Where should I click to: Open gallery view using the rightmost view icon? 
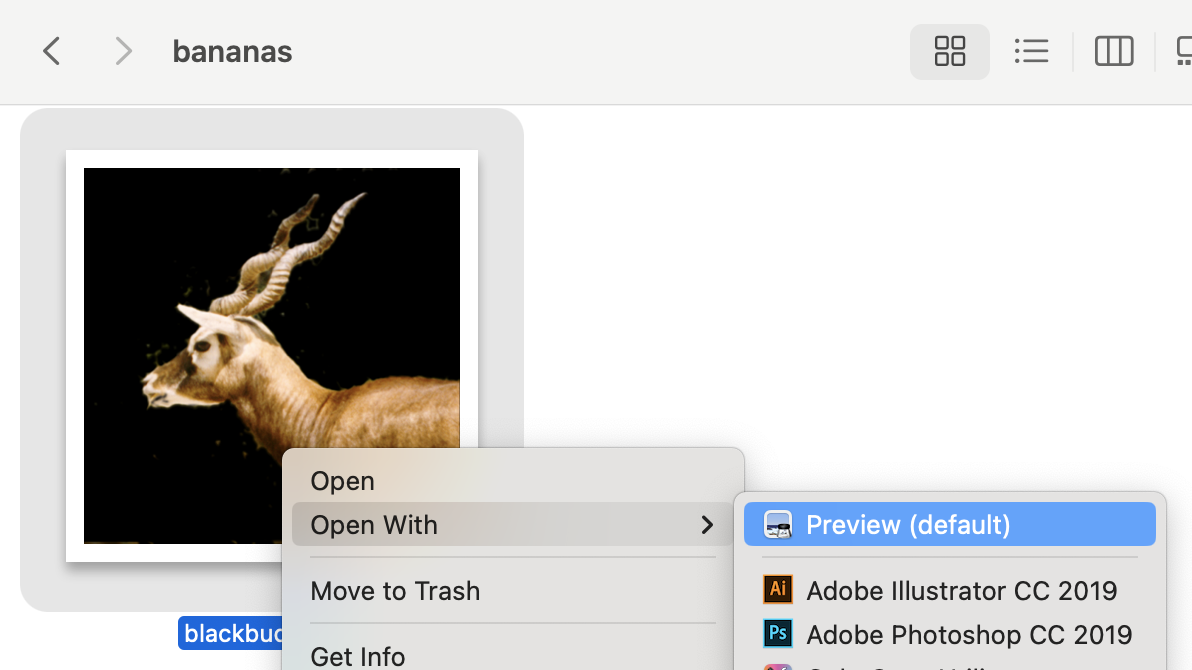(x=1184, y=51)
